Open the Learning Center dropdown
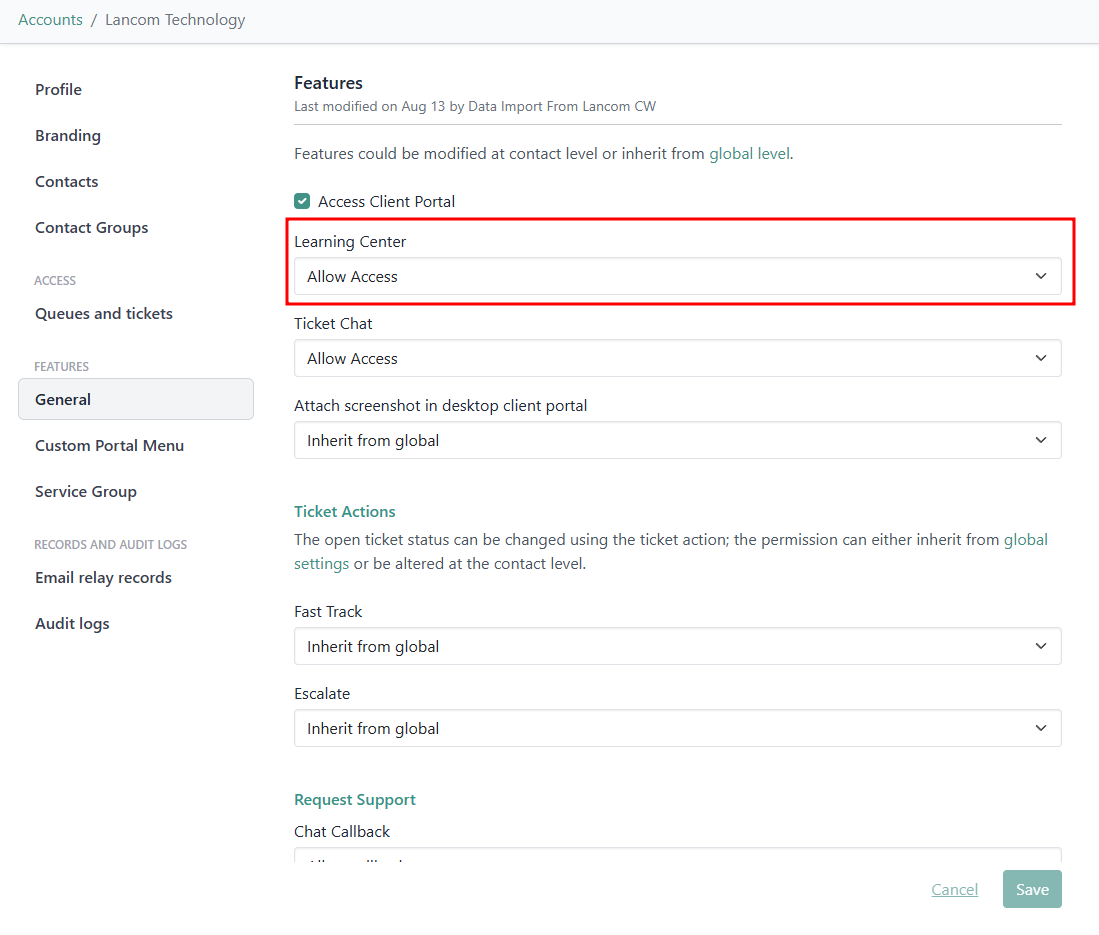The image size is (1099, 935). (x=677, y=276)
